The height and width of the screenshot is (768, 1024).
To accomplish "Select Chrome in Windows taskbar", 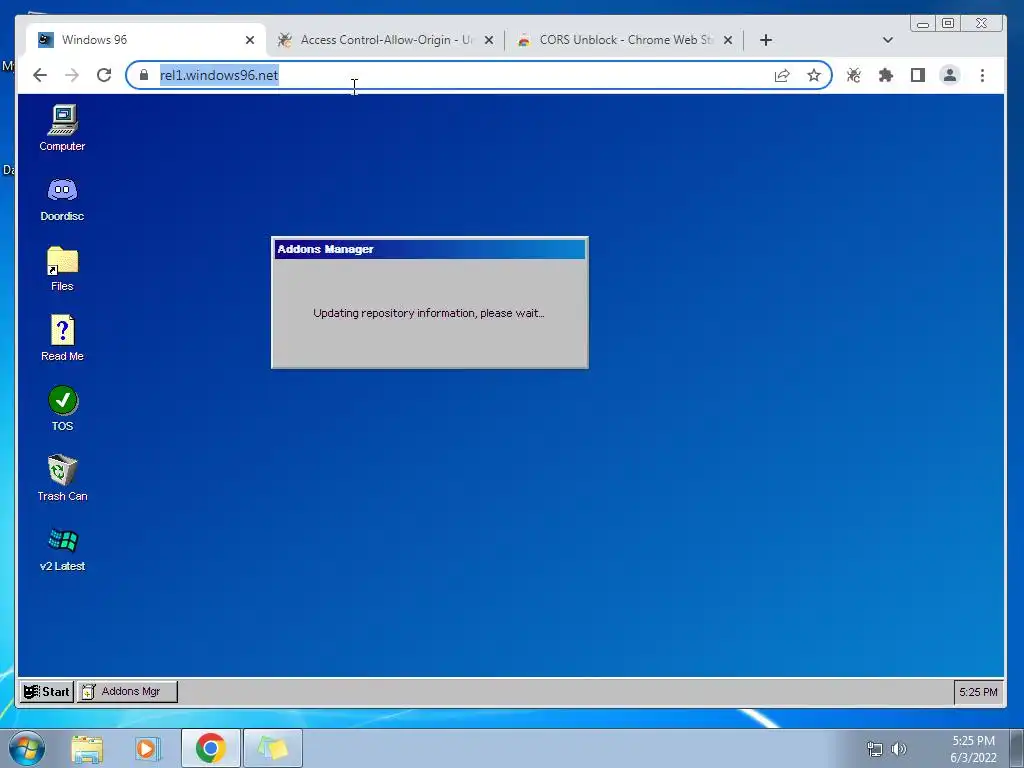I will (210, 748).
